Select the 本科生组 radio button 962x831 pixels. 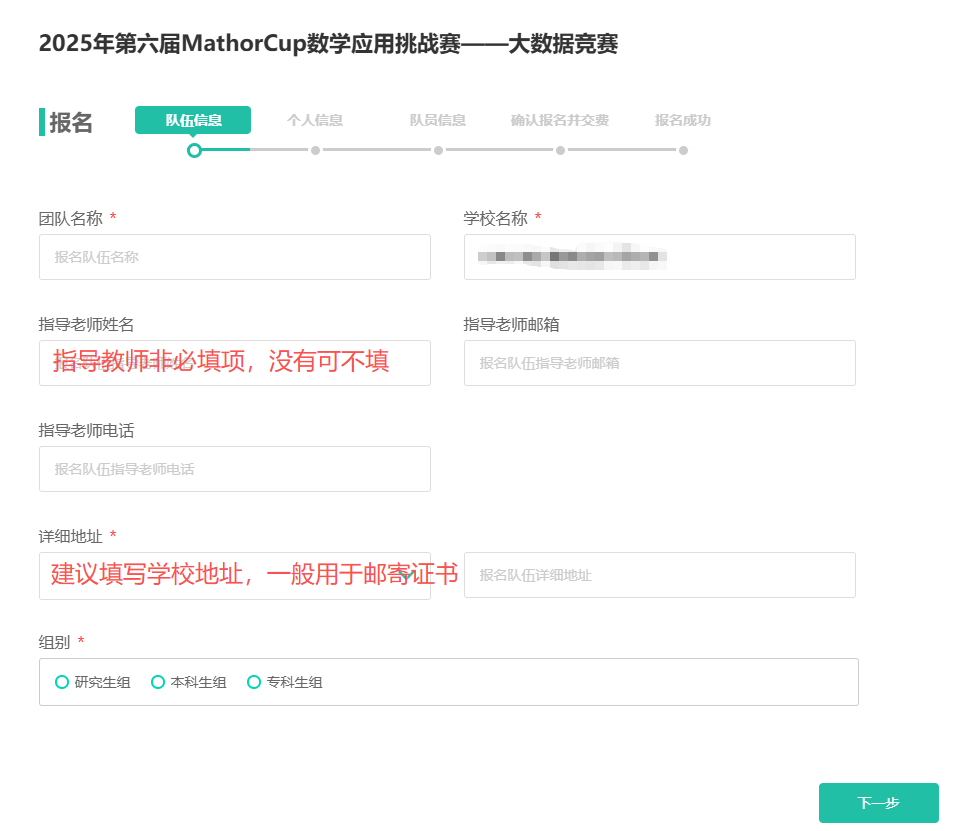pos(158,682)
